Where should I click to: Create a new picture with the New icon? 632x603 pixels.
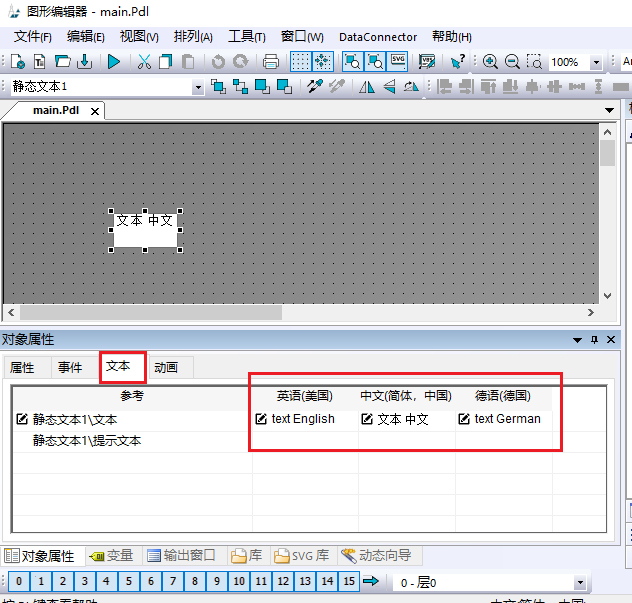click(x=17, y=62)
